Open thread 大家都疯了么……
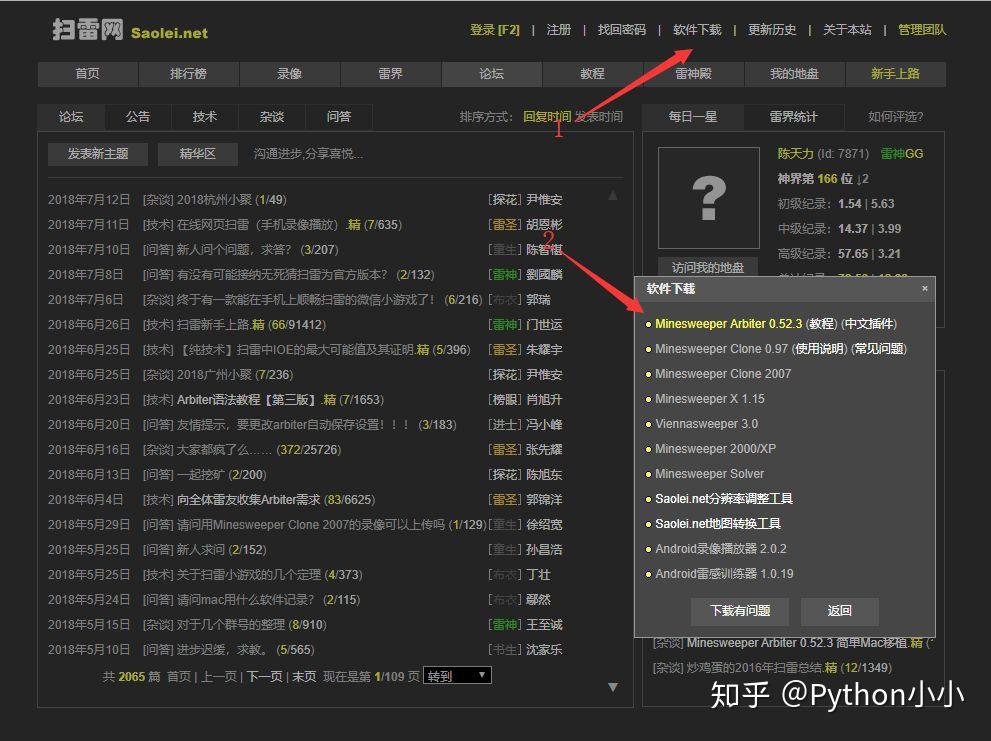The height and width of the screenshot is (741, 991). pos(224,450)
